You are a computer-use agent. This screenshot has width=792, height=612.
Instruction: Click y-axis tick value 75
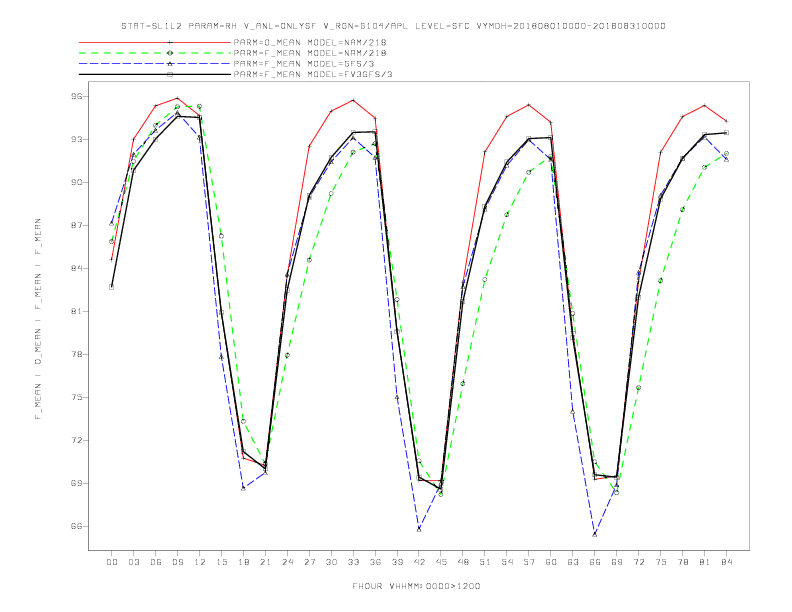pyautogui.click(x=76, y=397)
